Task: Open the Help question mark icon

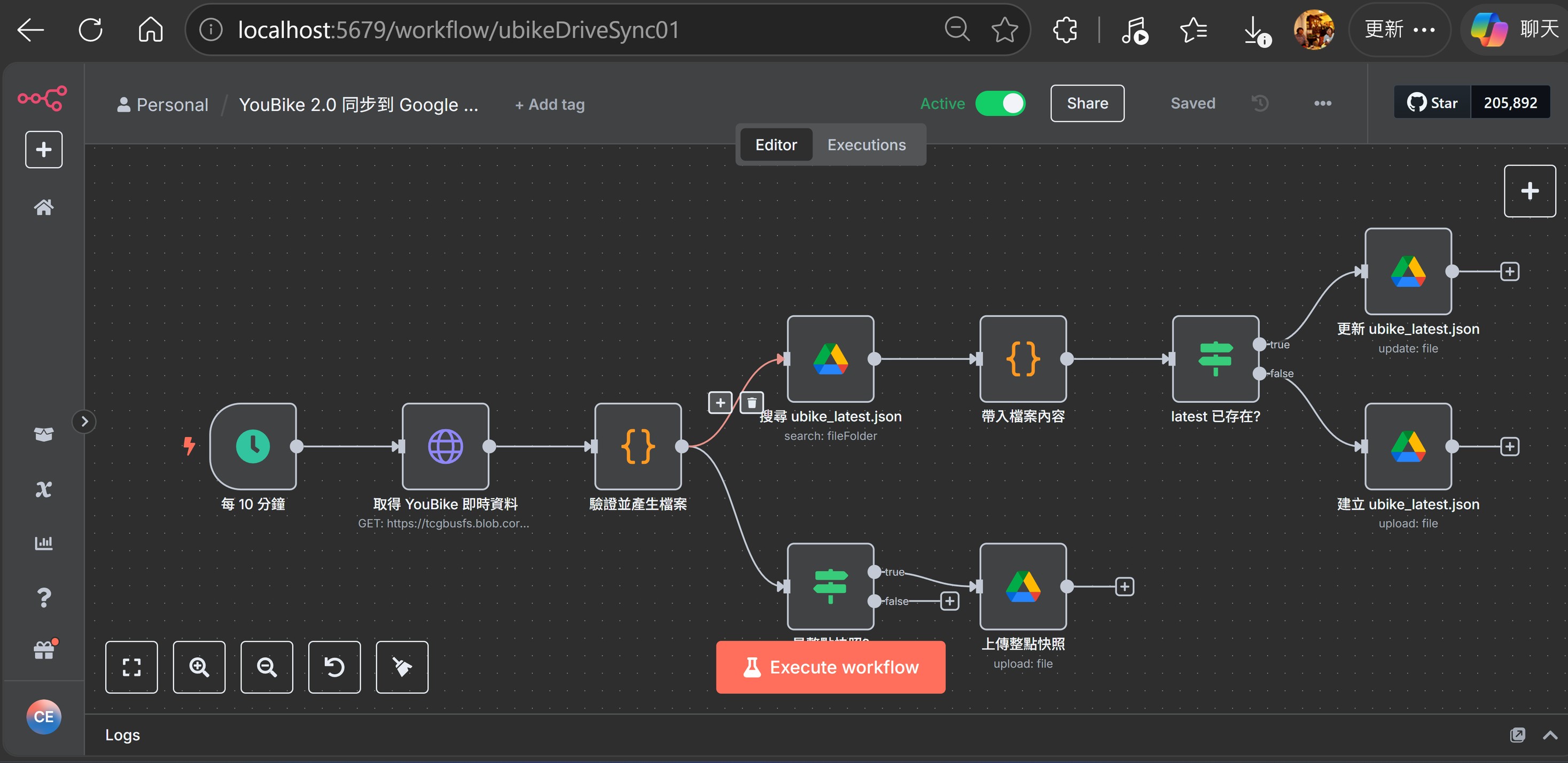Action: click(44, 597)
